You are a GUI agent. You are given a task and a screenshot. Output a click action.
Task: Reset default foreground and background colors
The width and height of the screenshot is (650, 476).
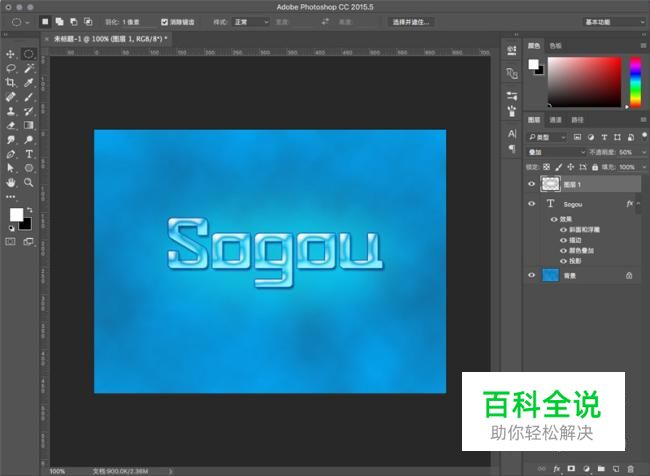12,228
